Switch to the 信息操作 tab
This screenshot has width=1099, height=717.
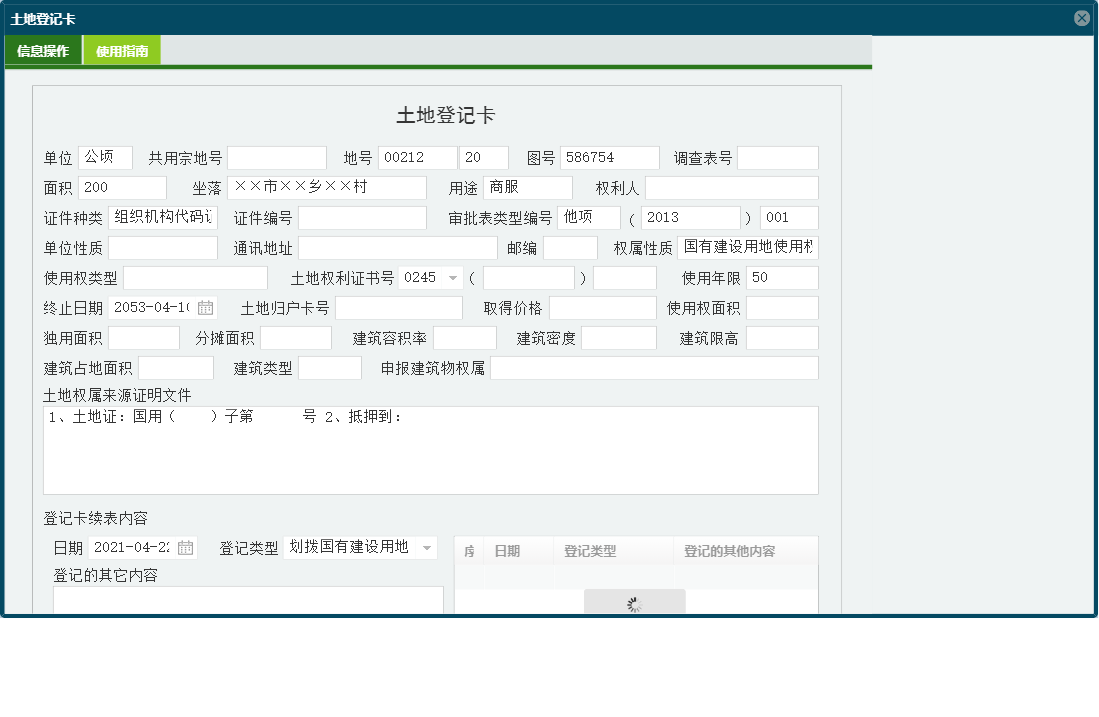pyautogui.click(x=43, y=51)
